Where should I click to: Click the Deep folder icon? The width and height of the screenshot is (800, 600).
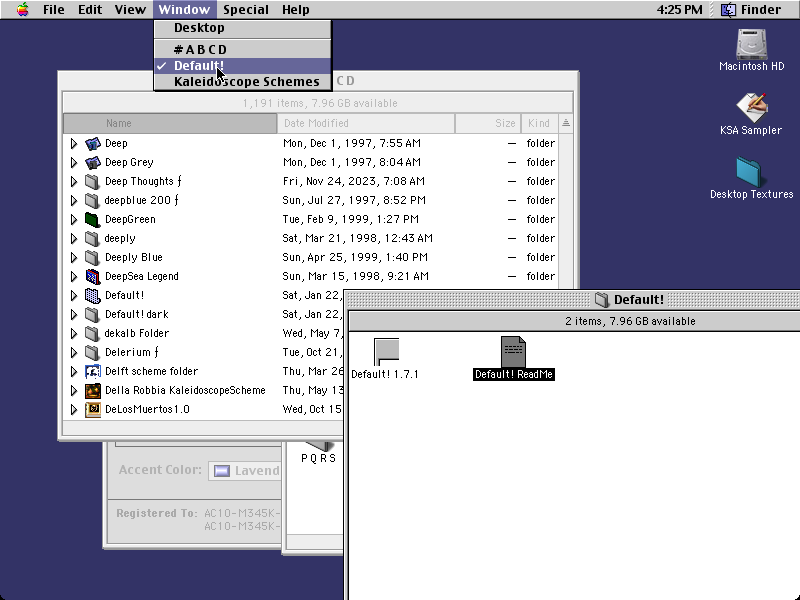[x=92, y=143]
